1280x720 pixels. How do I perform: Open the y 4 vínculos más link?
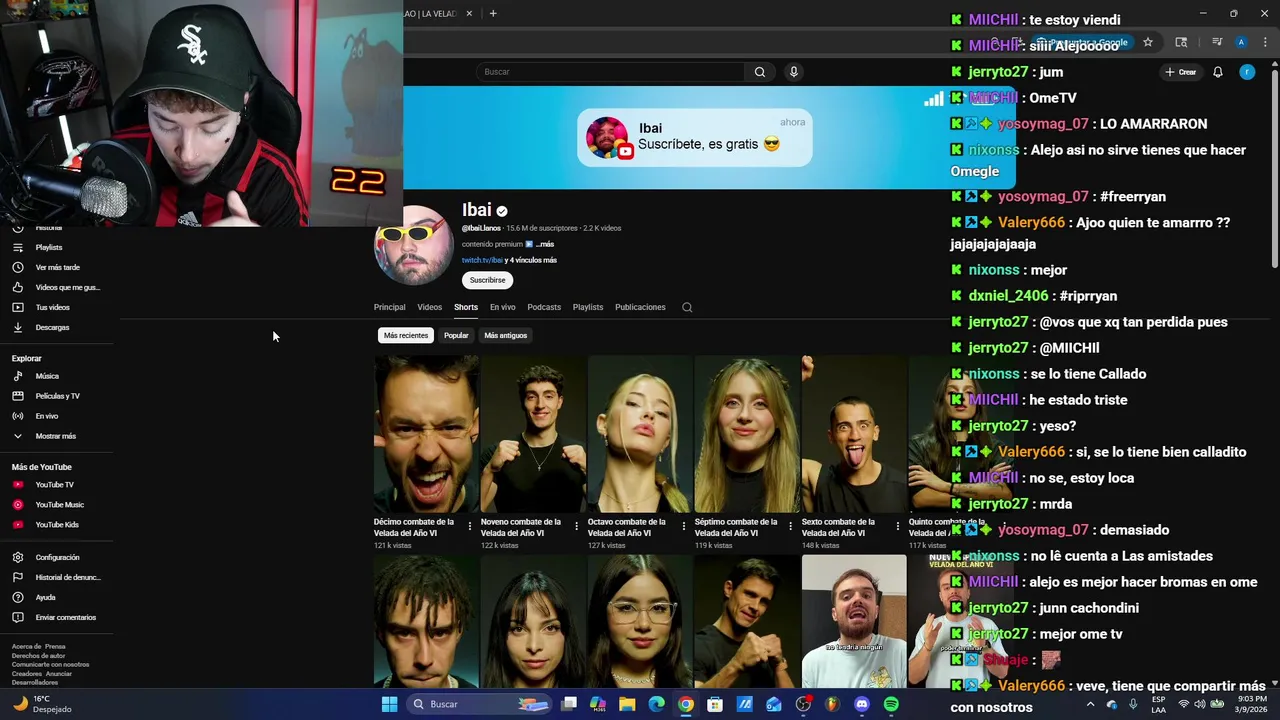click(x=531, y=260)
